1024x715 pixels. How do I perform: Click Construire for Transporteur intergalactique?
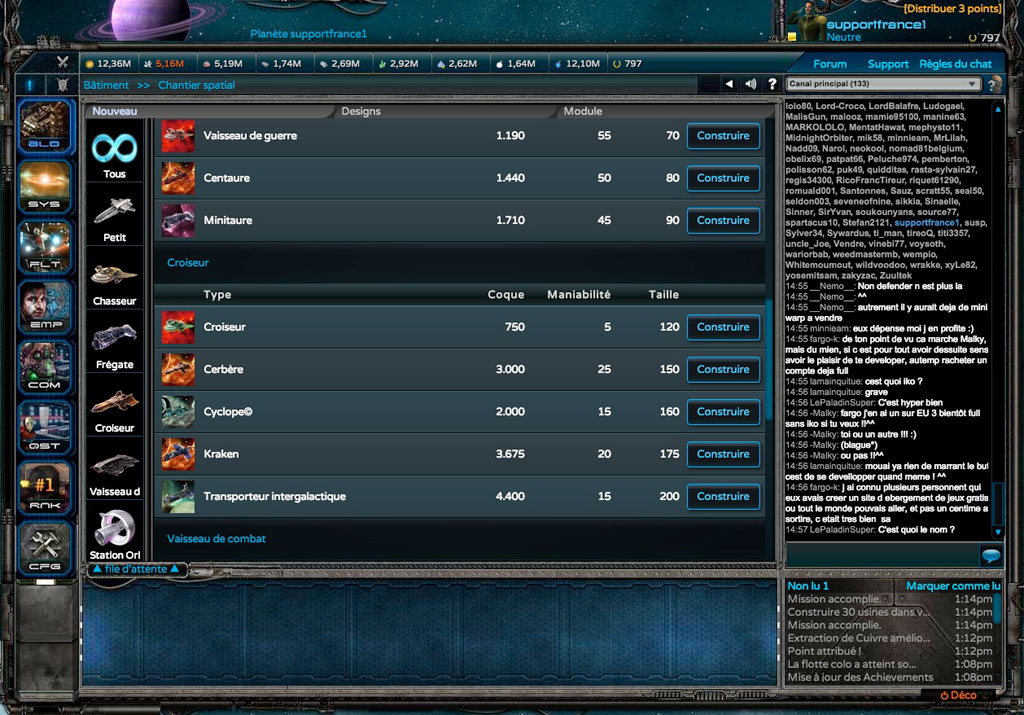(x=723, y=496)
